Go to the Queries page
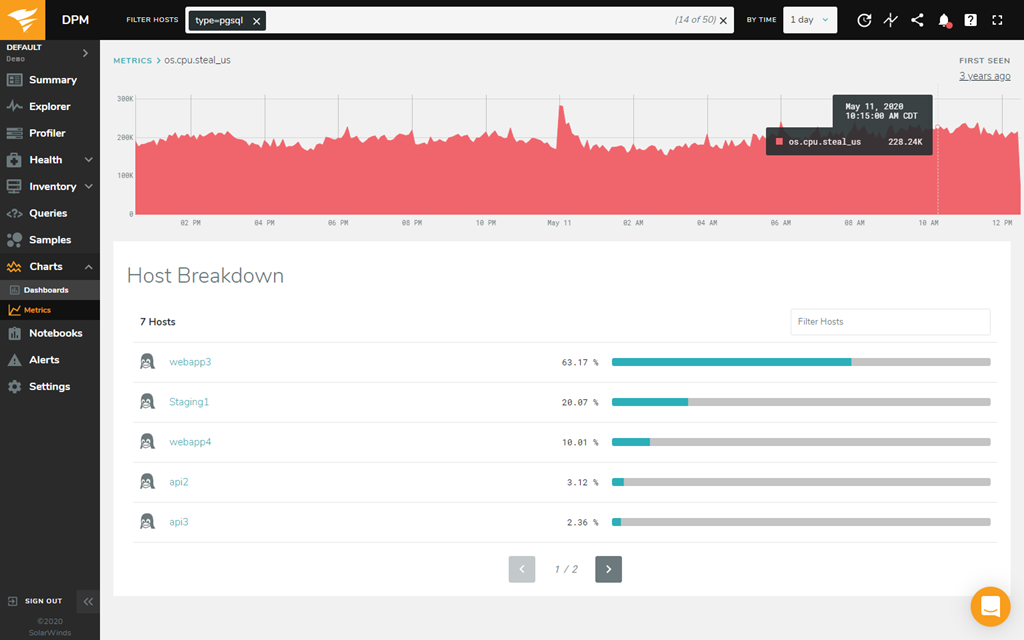Image resolution: width=1024 pixels, height=640 pixels. (47, 213)
